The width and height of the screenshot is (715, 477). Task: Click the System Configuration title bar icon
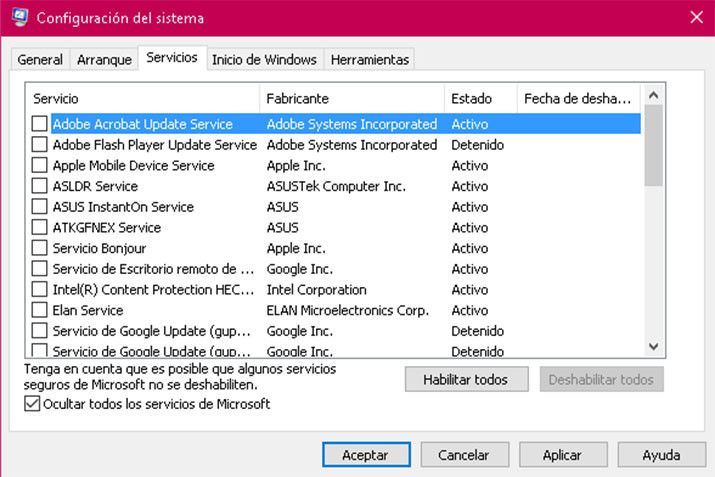(19, 17)
